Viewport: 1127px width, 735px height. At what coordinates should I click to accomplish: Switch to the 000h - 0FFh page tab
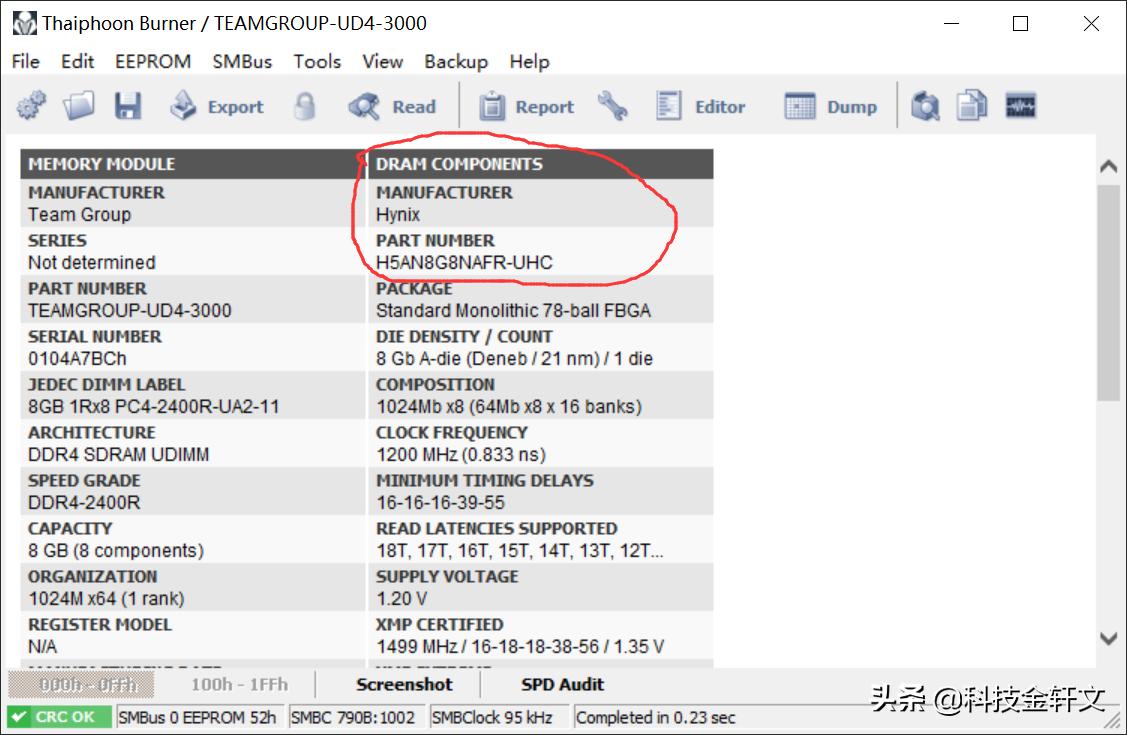point(81,685)
